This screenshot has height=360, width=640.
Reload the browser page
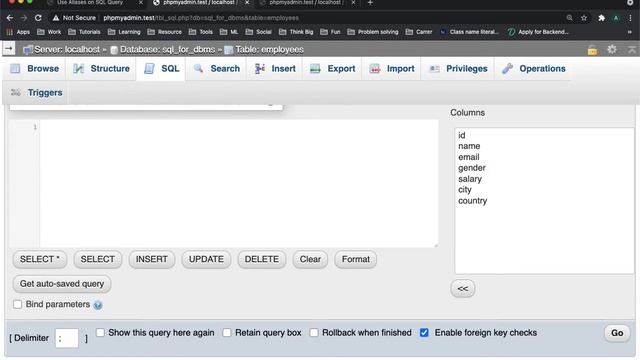tap(38, 18)
